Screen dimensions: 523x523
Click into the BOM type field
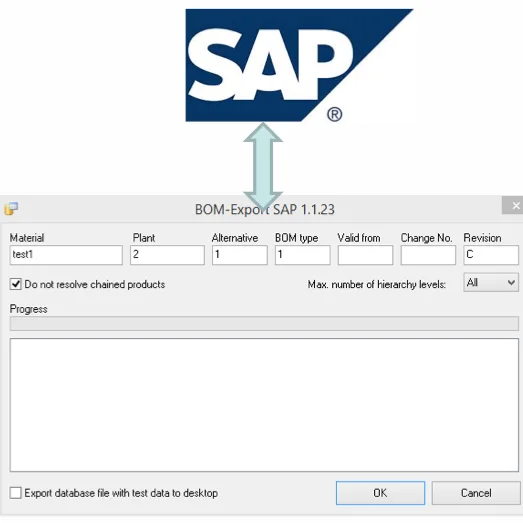303,255
